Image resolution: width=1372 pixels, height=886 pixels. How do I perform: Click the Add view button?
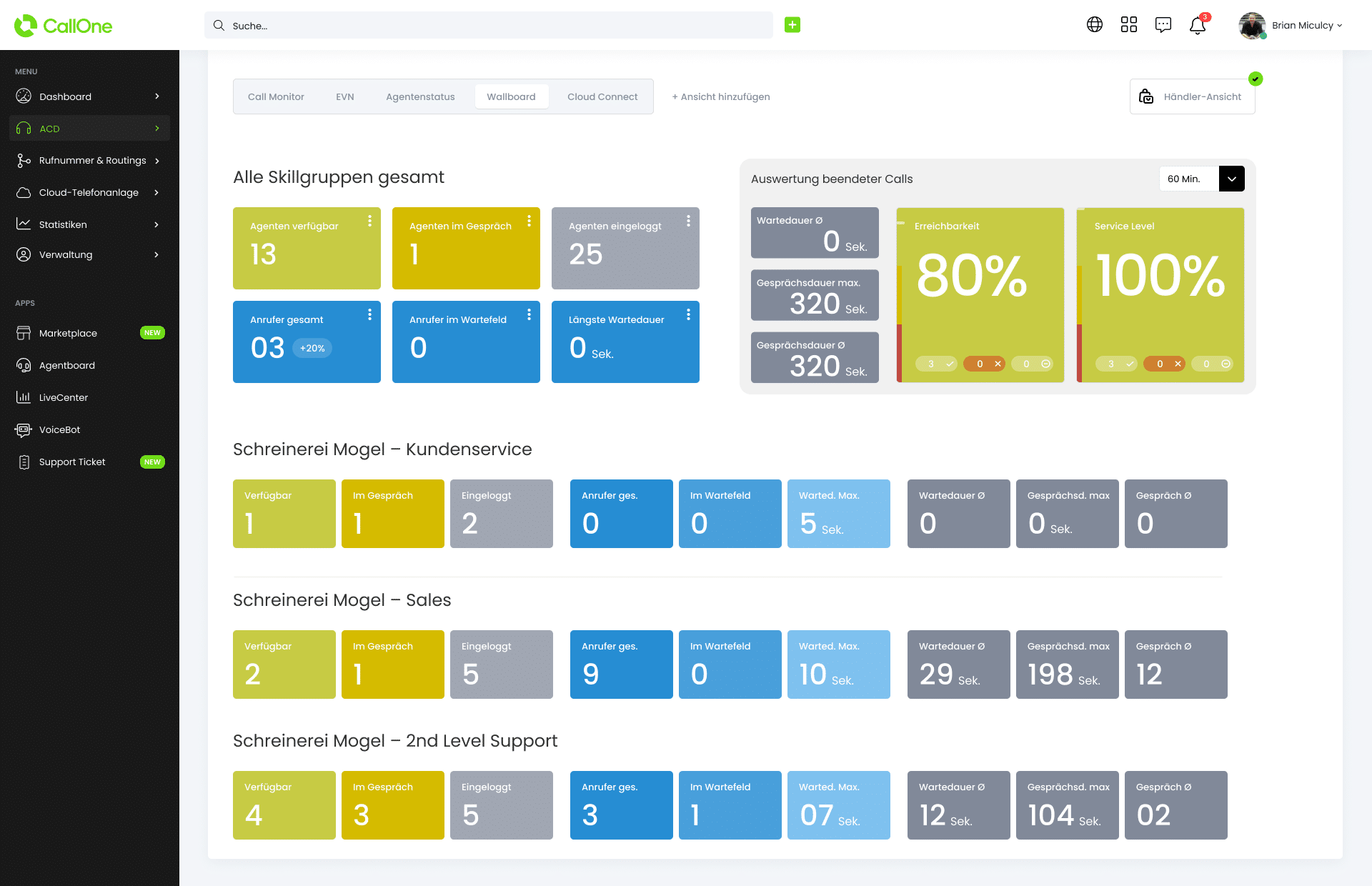click(720, 96)
